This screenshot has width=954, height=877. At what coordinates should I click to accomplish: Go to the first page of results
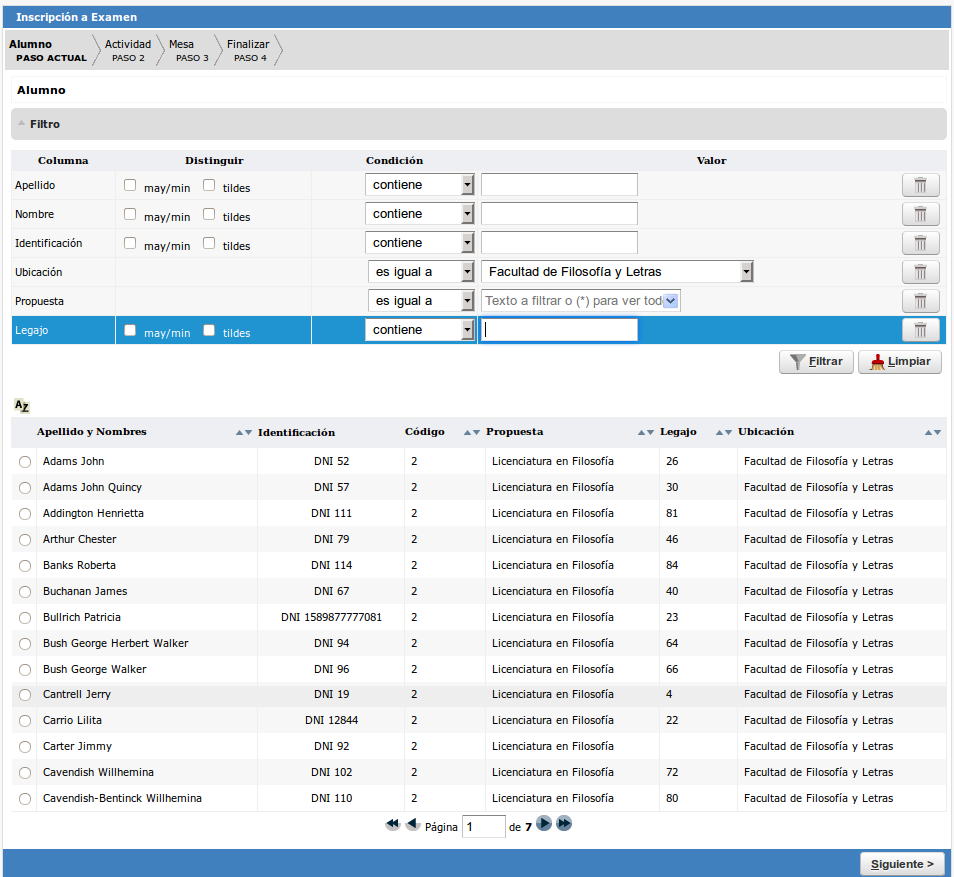pyautogui.click(x=393, y=824)
